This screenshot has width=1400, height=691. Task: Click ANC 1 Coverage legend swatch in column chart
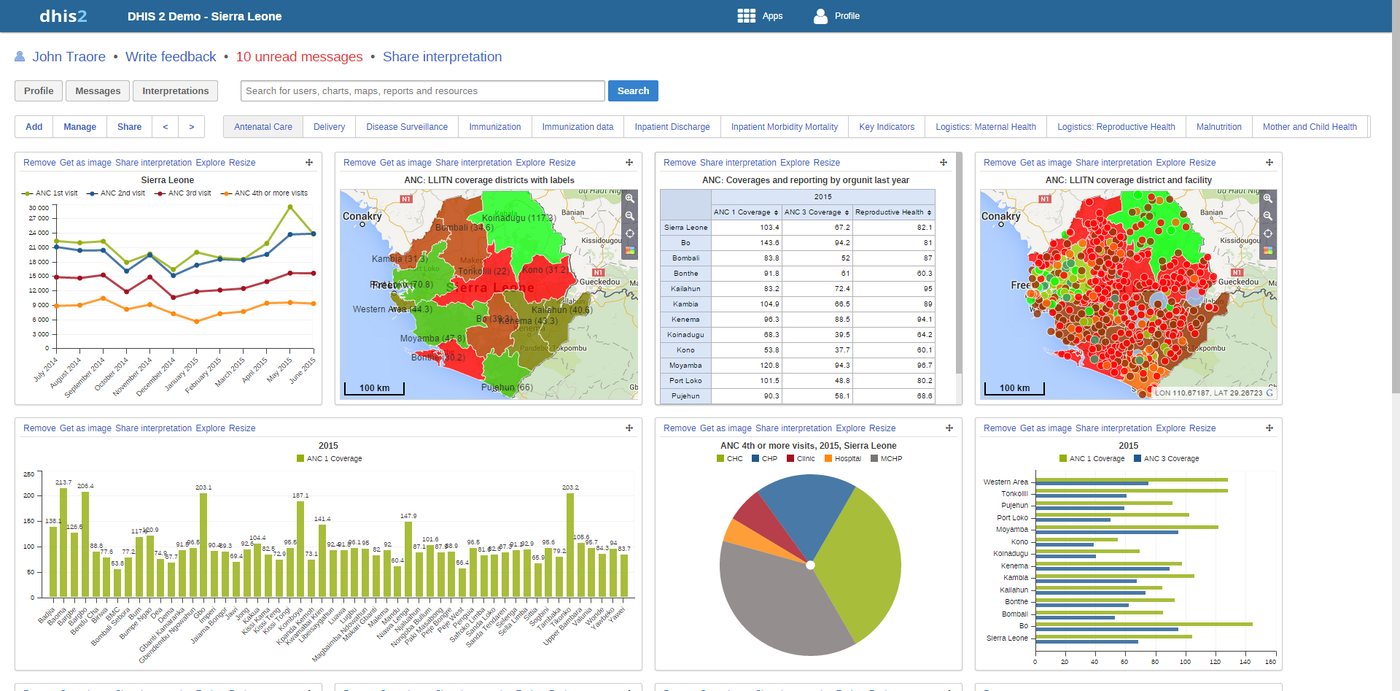tap(301, 458)
